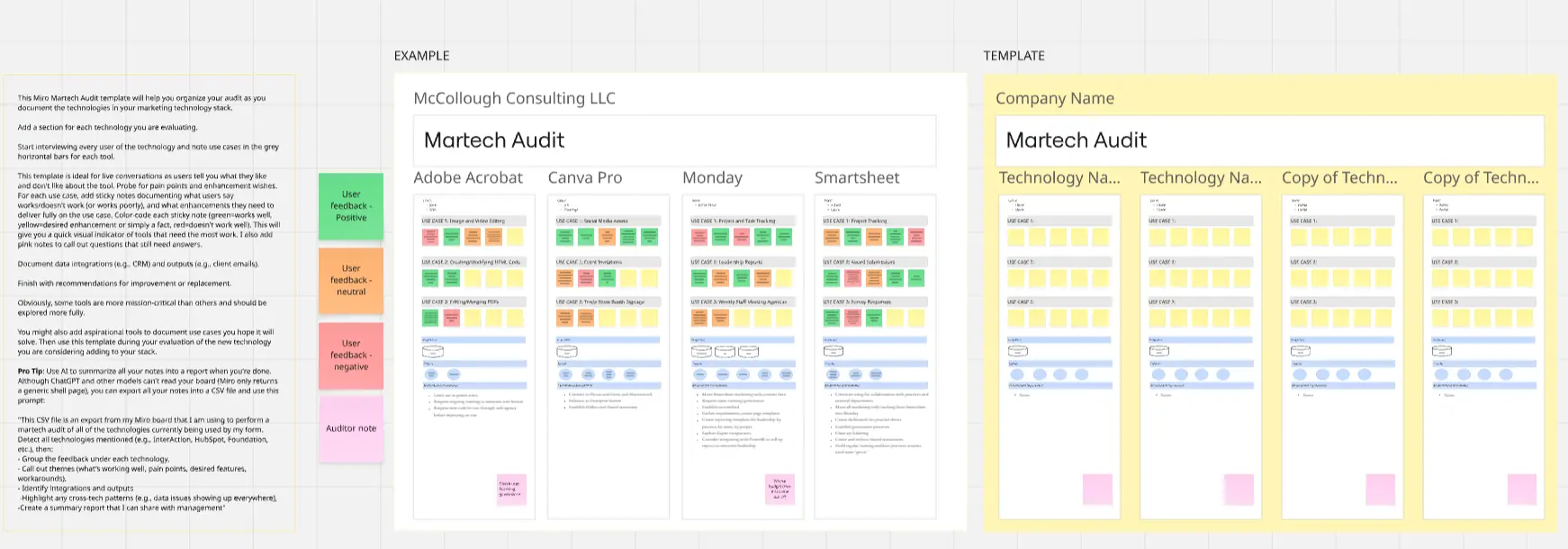This screenshot has width=1568, height=549.
Task: Click Adobe Acrobat's Use Case 1 header bar
Action: 473,220
